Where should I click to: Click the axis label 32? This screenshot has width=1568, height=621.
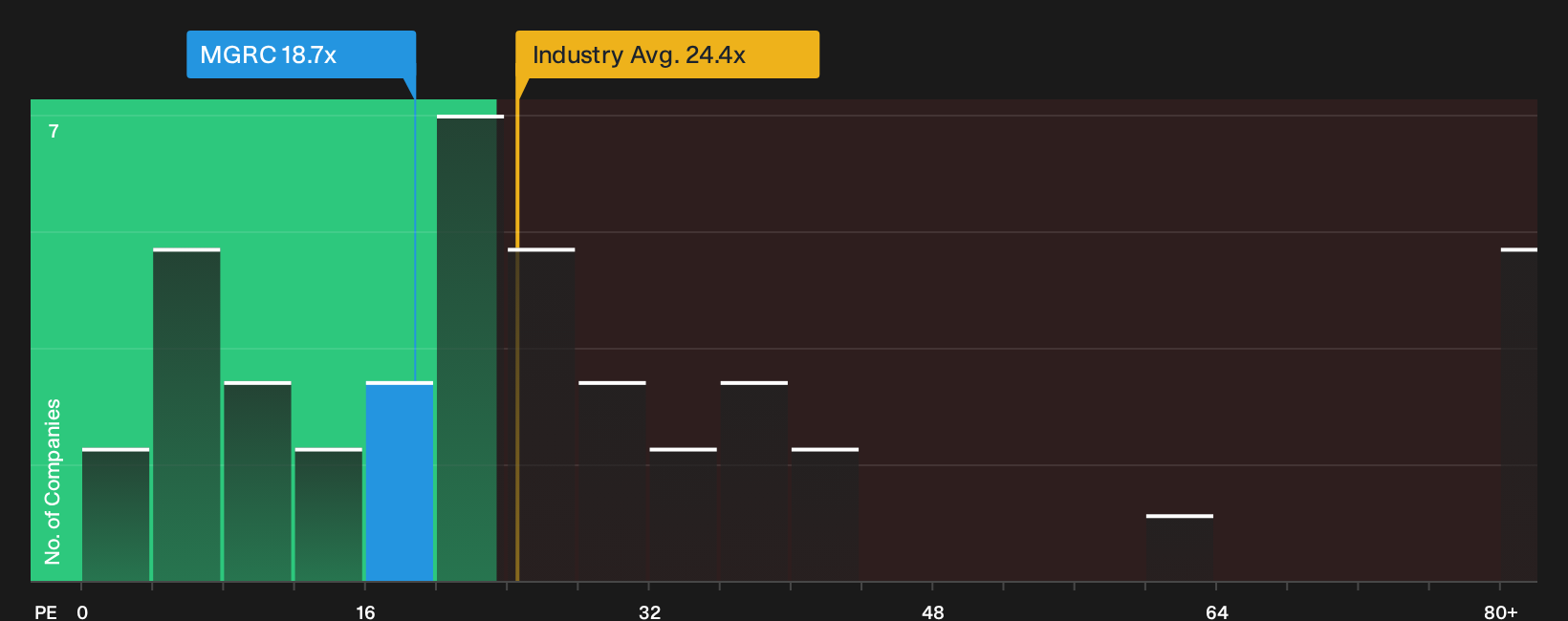(x=649, y=611)
